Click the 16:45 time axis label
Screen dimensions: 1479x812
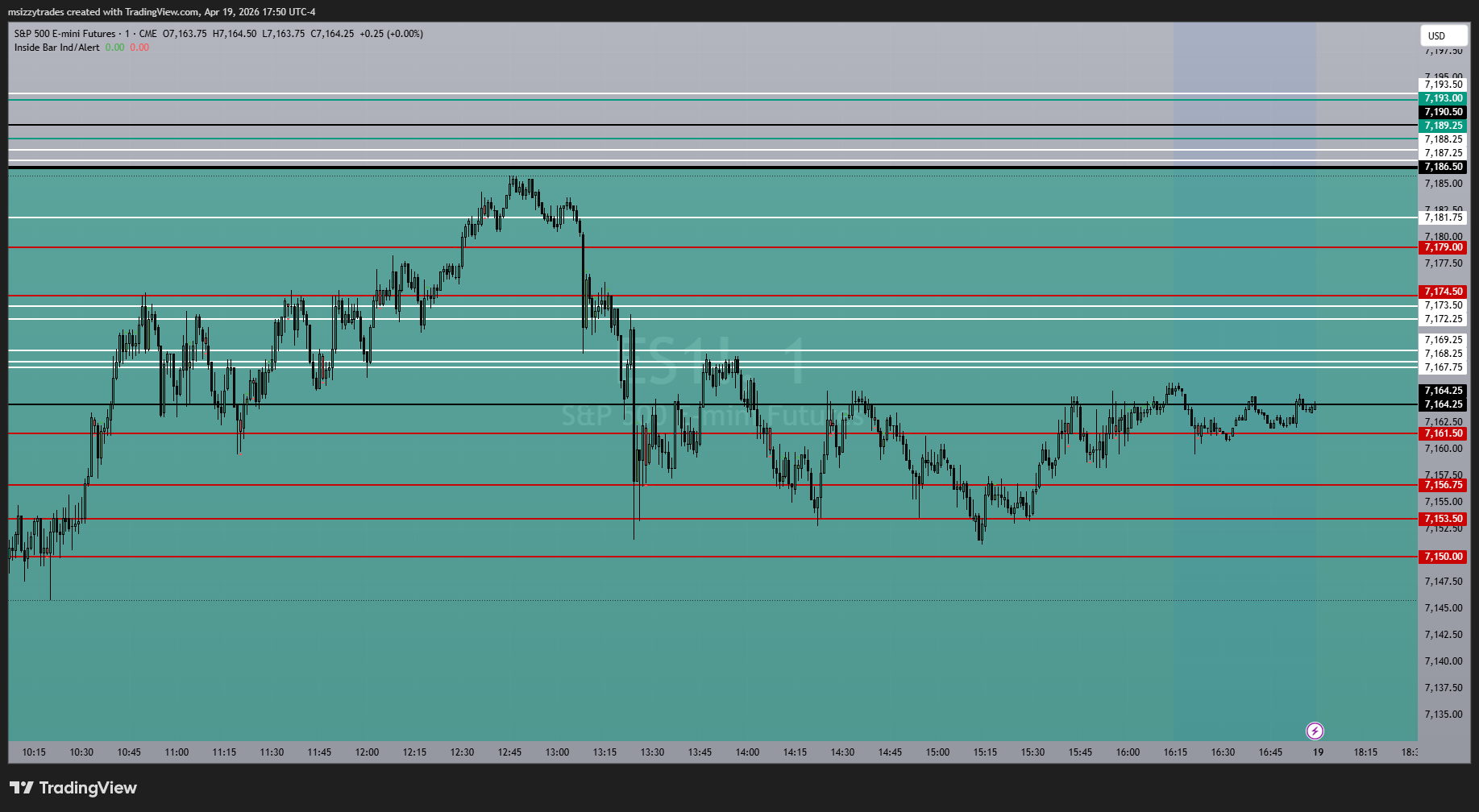[x=1270, y=752]
